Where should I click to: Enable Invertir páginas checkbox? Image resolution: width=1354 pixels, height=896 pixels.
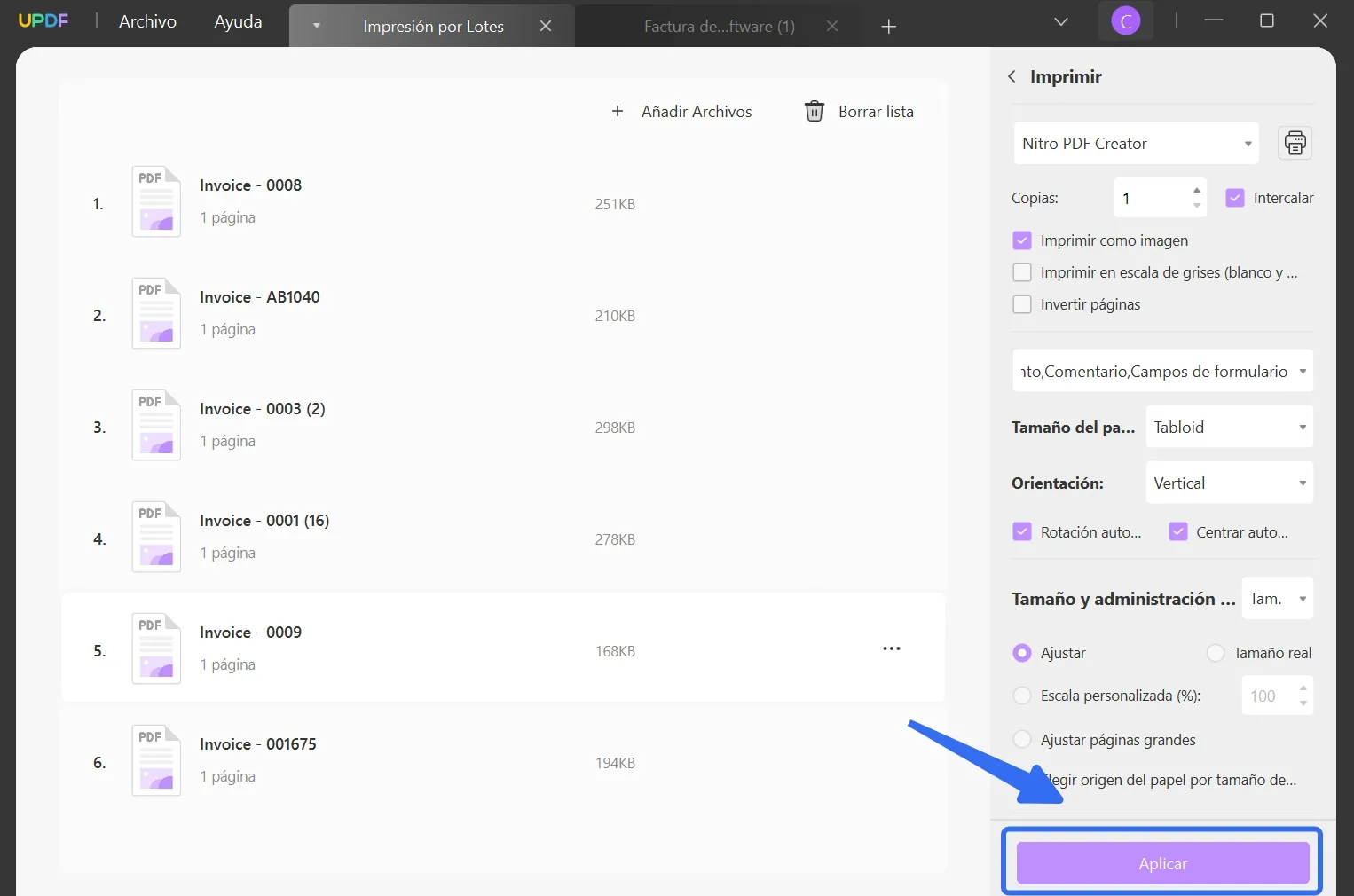(1022, 304)
